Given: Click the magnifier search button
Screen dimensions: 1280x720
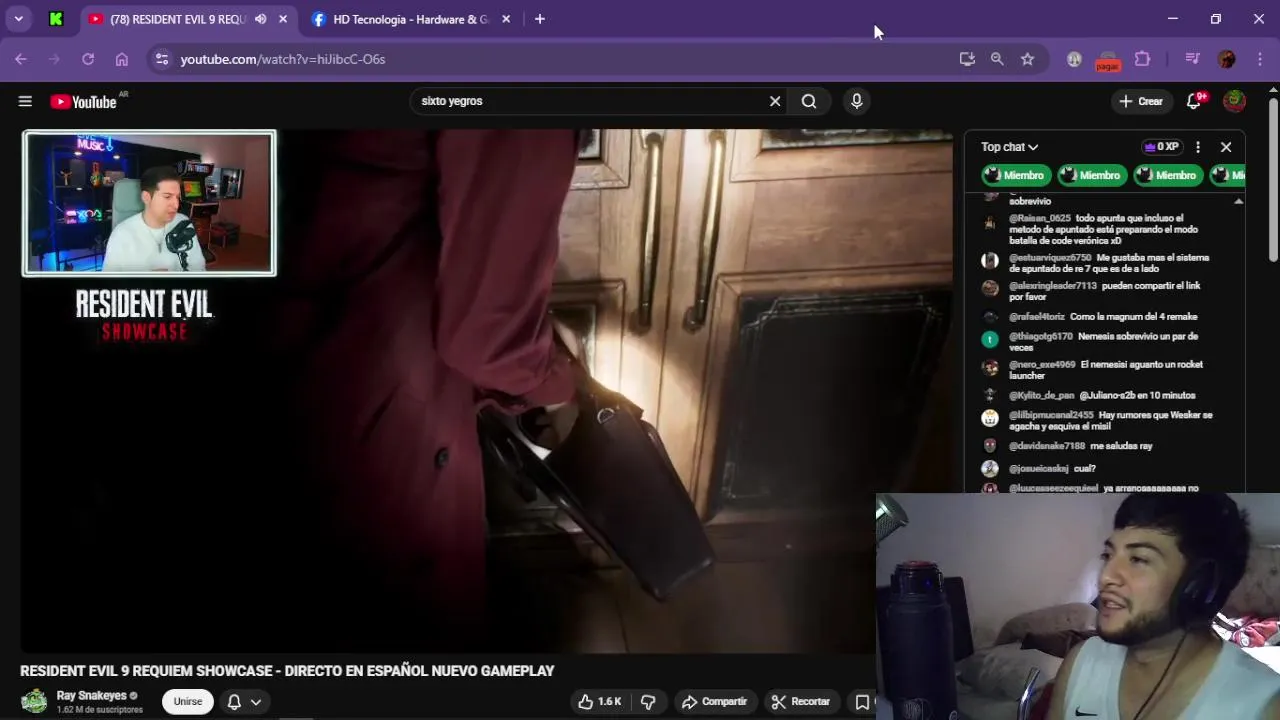Looking at the screenshot, I should pyautogui.click(x=809, y=101).
